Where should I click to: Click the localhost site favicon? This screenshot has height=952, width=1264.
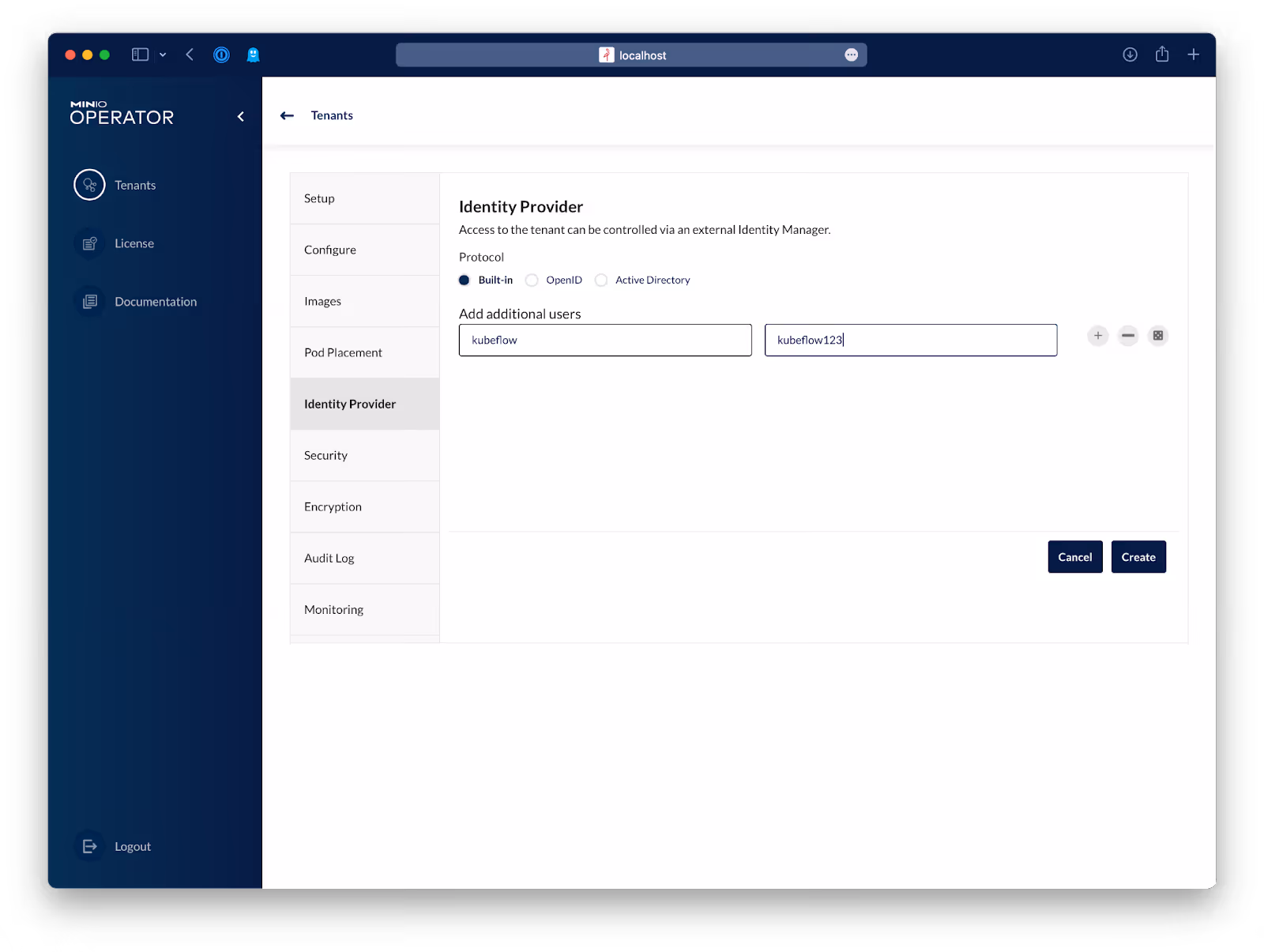pos(606,55)
